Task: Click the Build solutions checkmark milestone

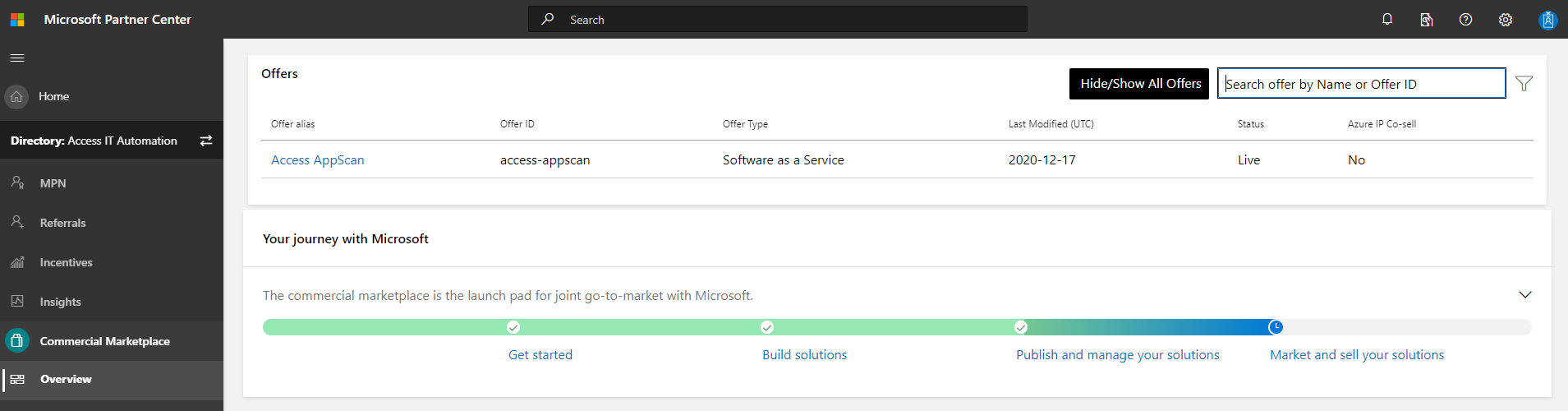Action: point(767,327)
